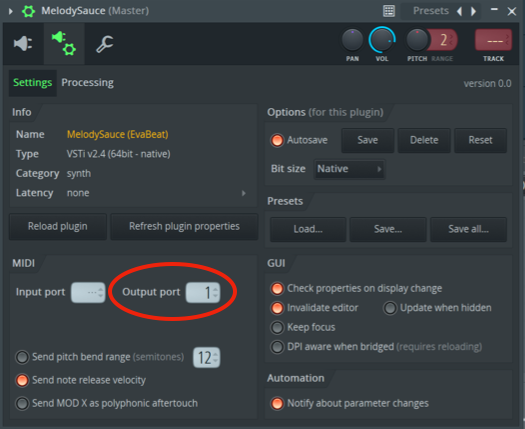Click the VOL knob

382,40
